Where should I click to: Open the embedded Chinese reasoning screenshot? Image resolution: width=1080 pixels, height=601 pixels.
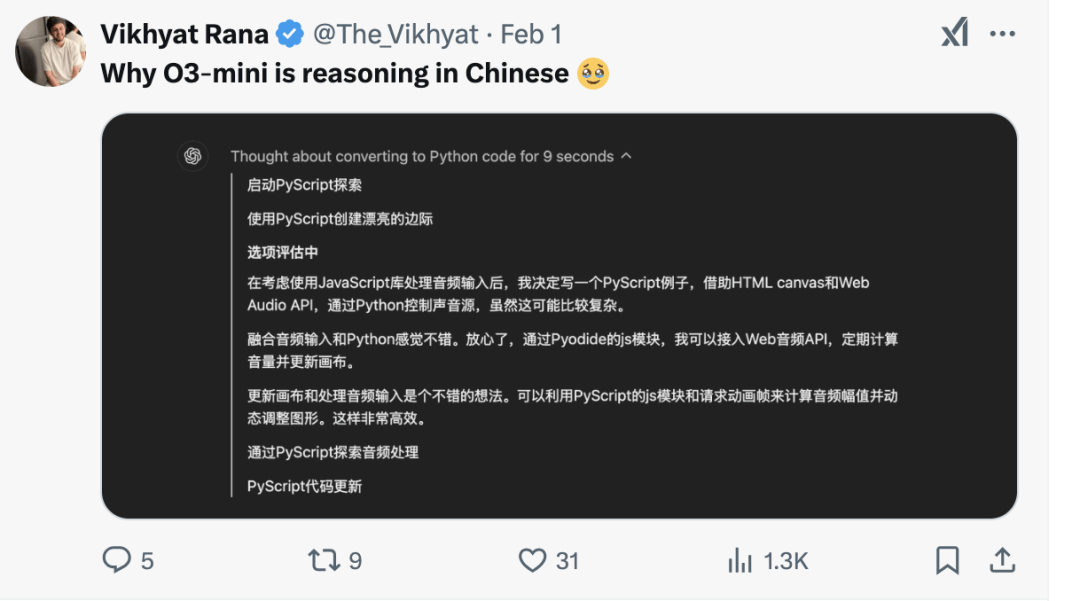click(559, 316)
